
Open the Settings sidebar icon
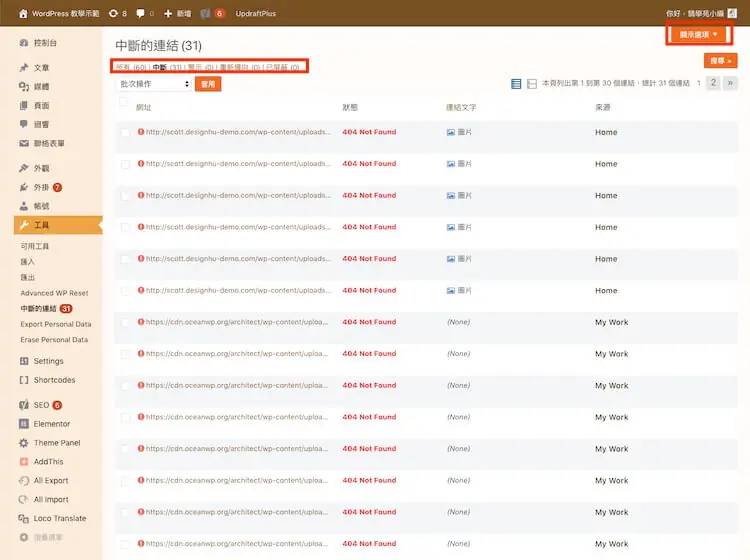click(23, 361)
